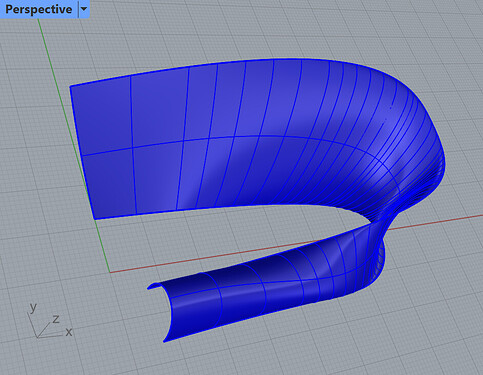Select the tightly curved bend with dense isocurves
Image resolution: width=483 pixels, height=375 pixels.
point(417,150)
